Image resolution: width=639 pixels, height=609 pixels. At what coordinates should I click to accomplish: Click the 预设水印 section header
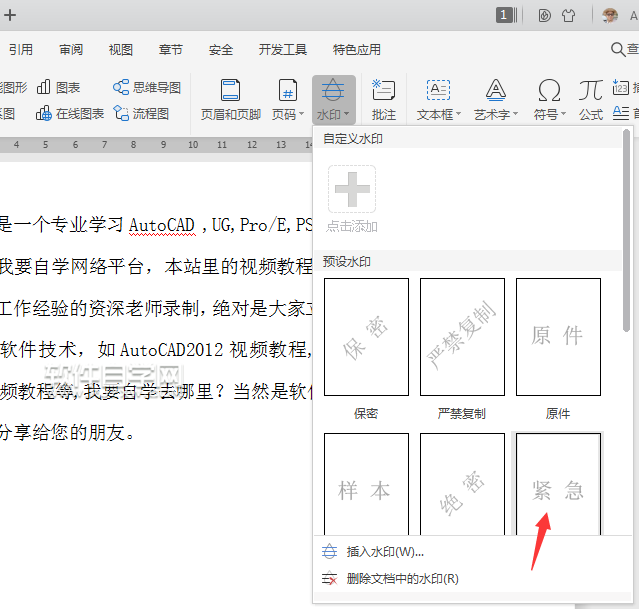(347, 262)
